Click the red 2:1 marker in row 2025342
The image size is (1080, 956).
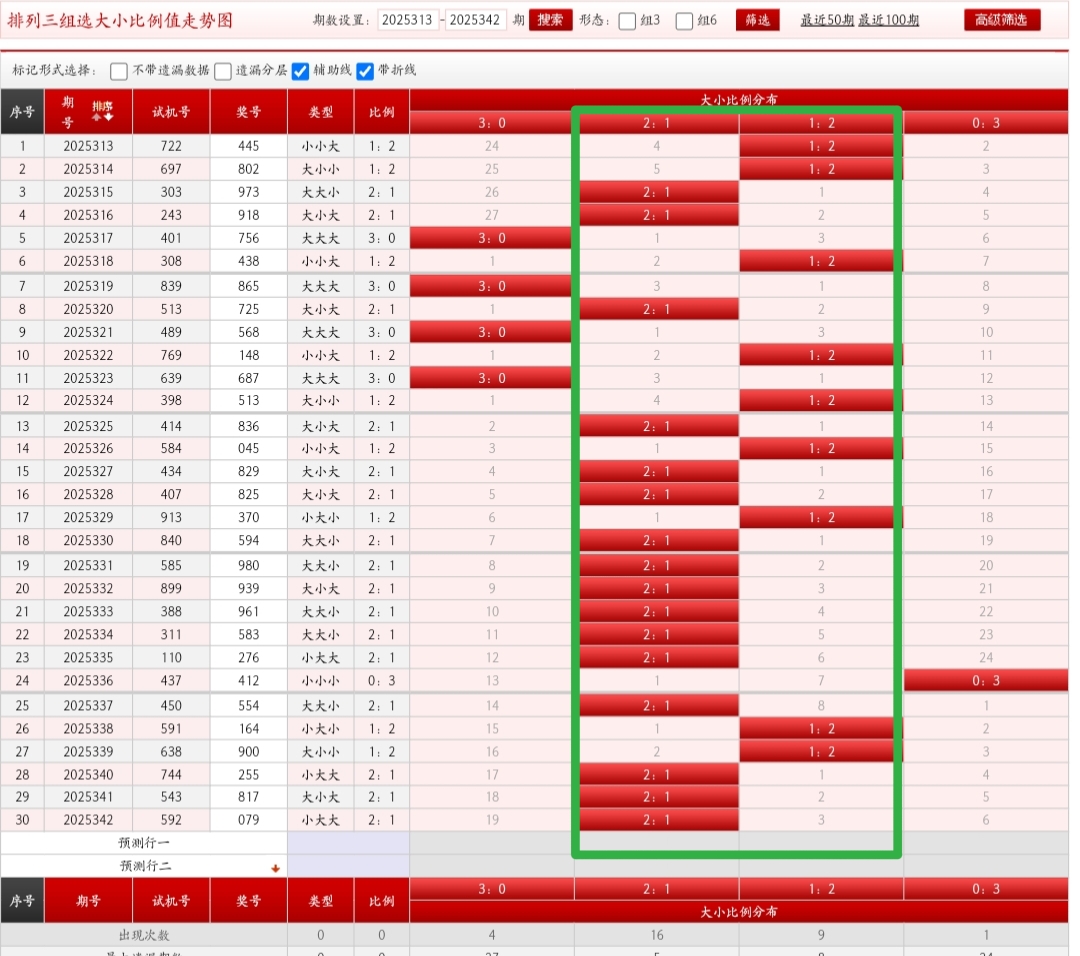[x=658, y=820]
